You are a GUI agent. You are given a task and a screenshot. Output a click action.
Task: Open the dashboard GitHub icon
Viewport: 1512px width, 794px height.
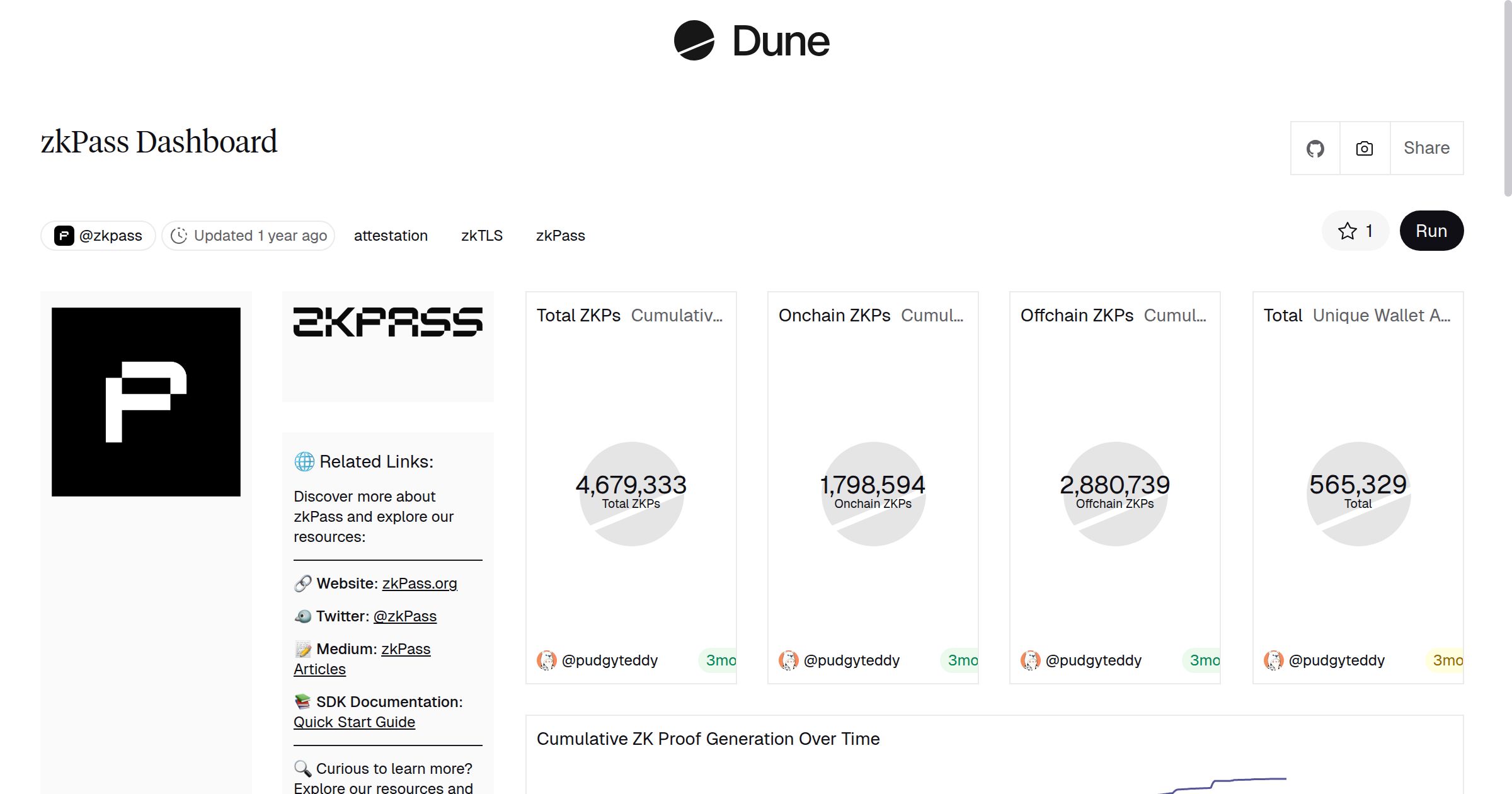click(1315, 147)
